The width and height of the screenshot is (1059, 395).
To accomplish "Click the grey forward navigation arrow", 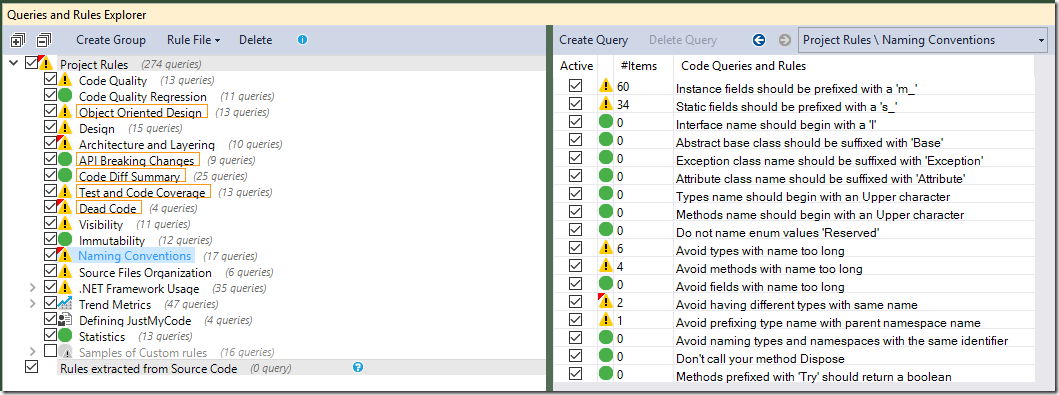I will point(784,40).
